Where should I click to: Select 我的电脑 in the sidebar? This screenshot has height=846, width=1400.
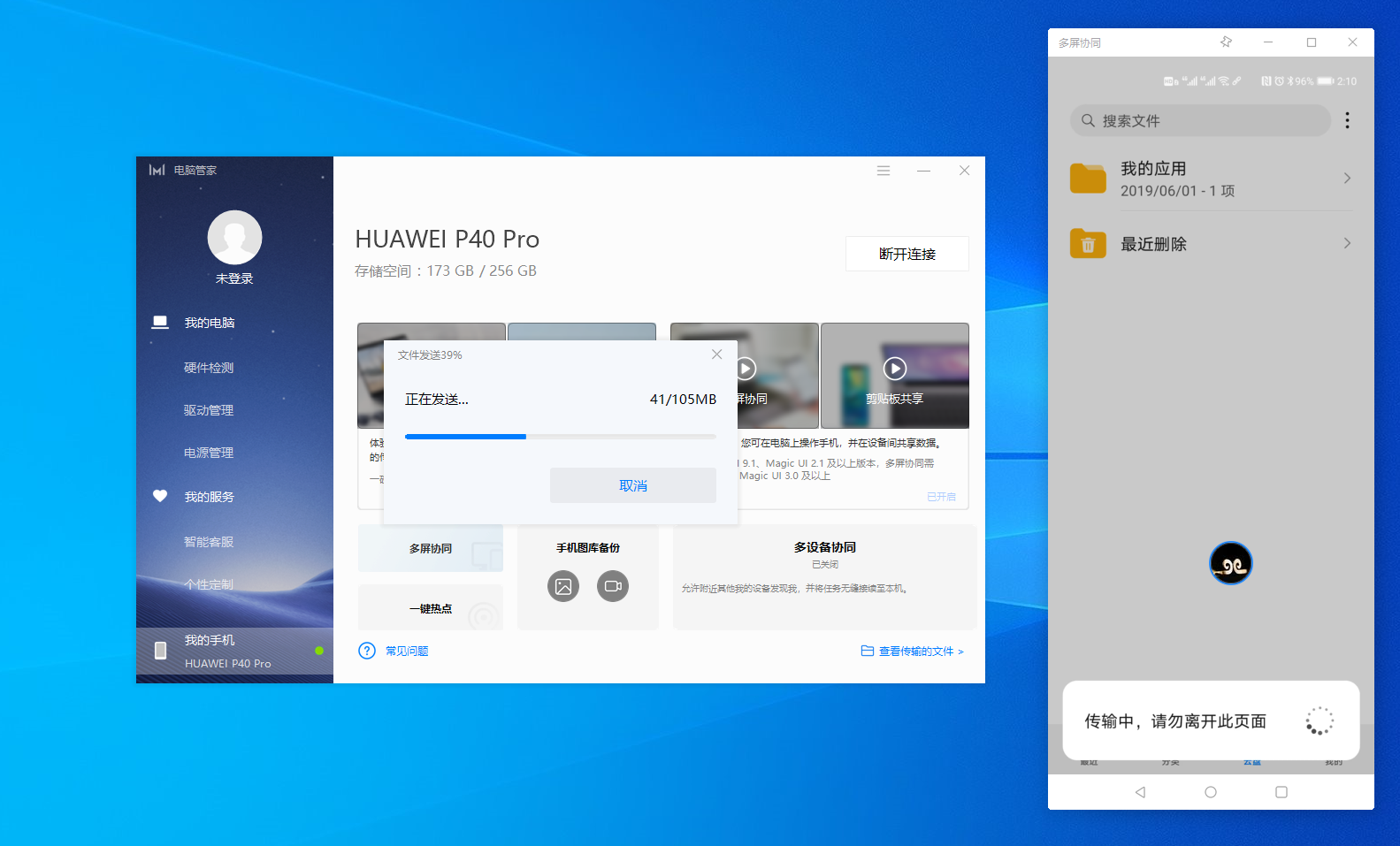pyautogui.click(x=209, y=323)
